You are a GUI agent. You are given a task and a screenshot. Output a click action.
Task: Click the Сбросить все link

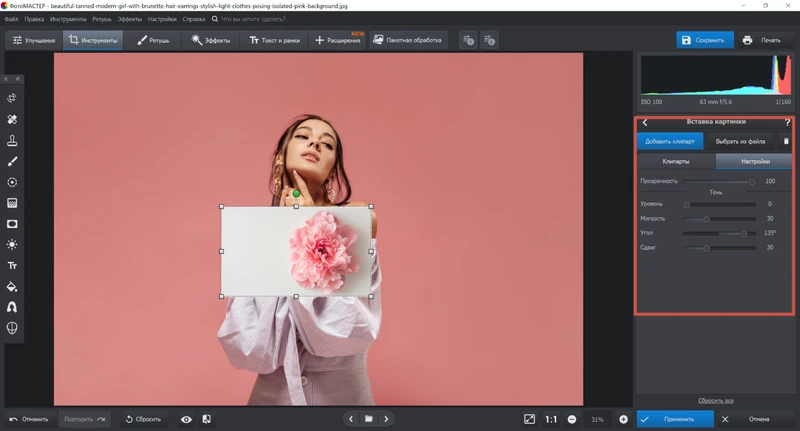click(716, 401)
